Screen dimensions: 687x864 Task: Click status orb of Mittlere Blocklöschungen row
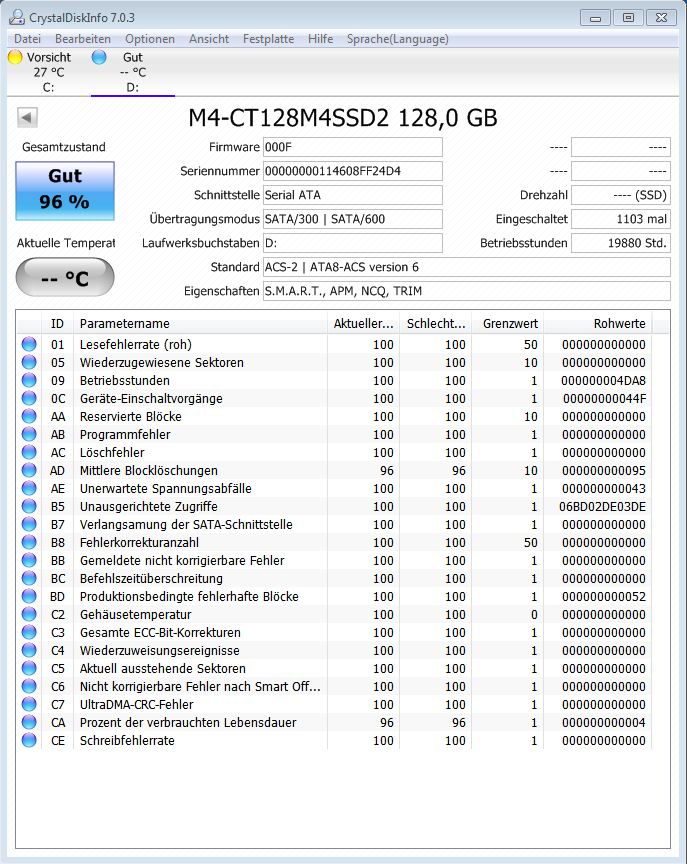tap(29, 470)
